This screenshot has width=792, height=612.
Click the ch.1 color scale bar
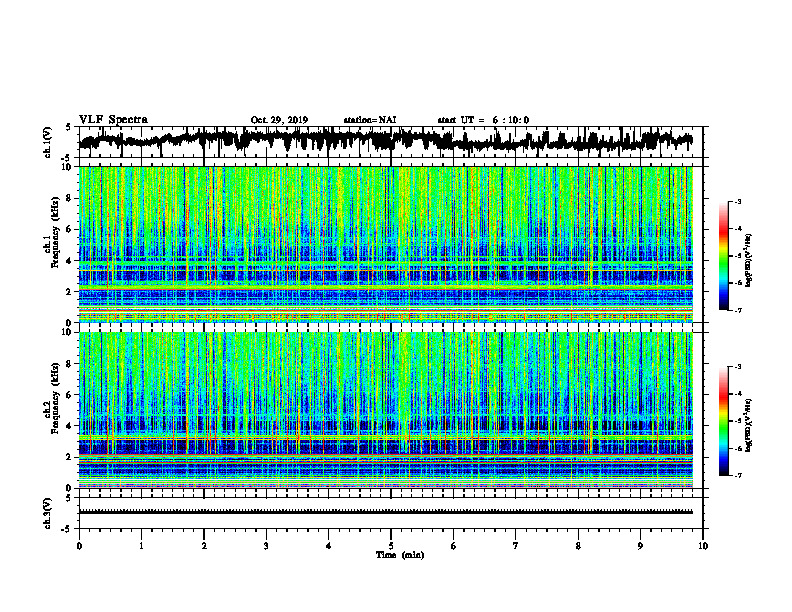point(723,256)
